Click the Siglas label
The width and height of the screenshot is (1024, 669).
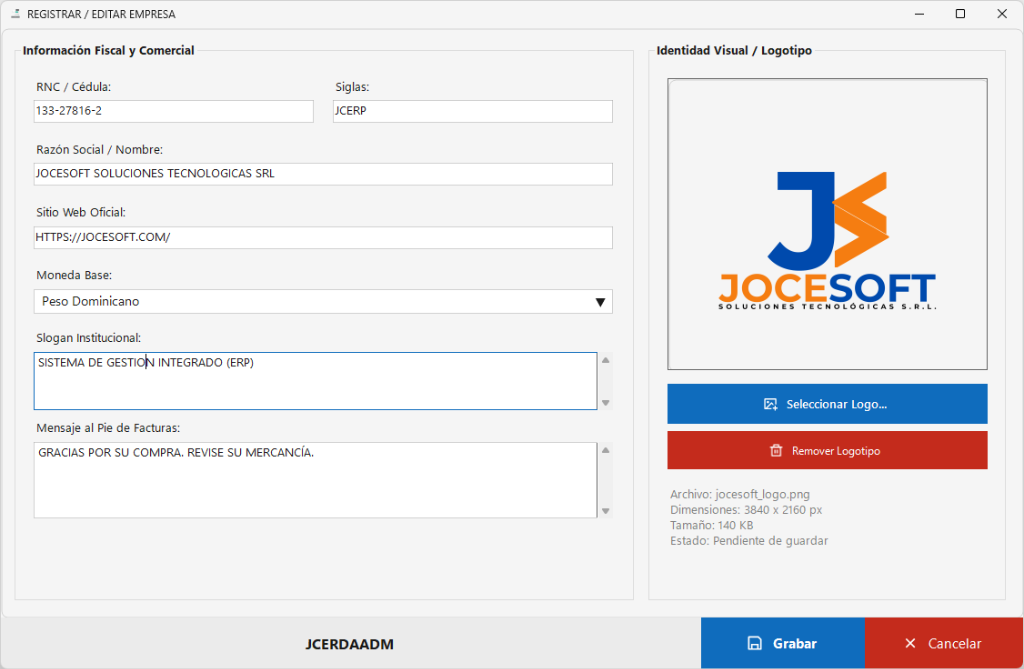click(x=352, y=87)
